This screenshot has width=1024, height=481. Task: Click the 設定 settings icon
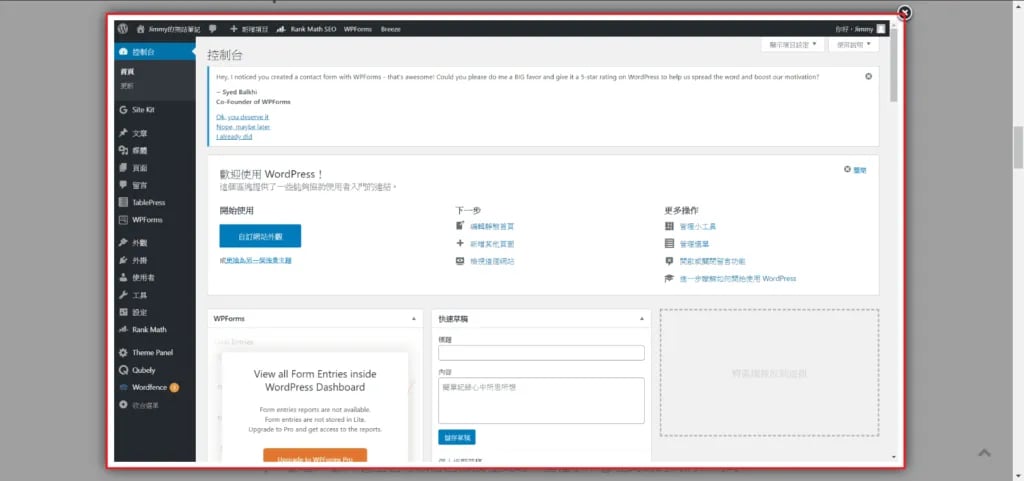click(123, 312)
